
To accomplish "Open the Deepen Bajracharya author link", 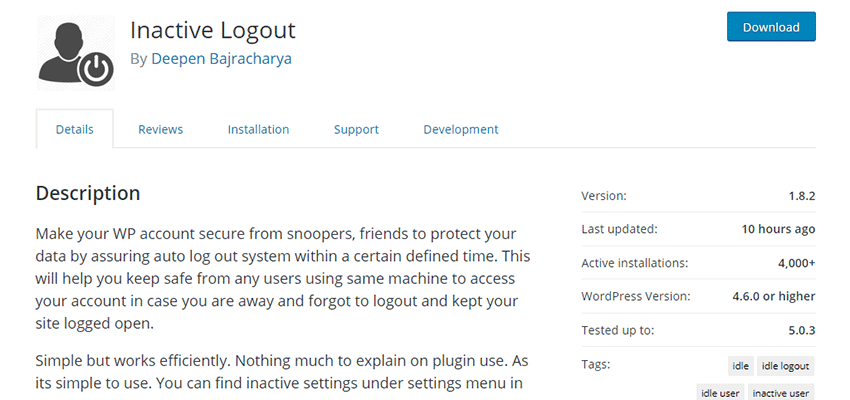I will (221, 59).
